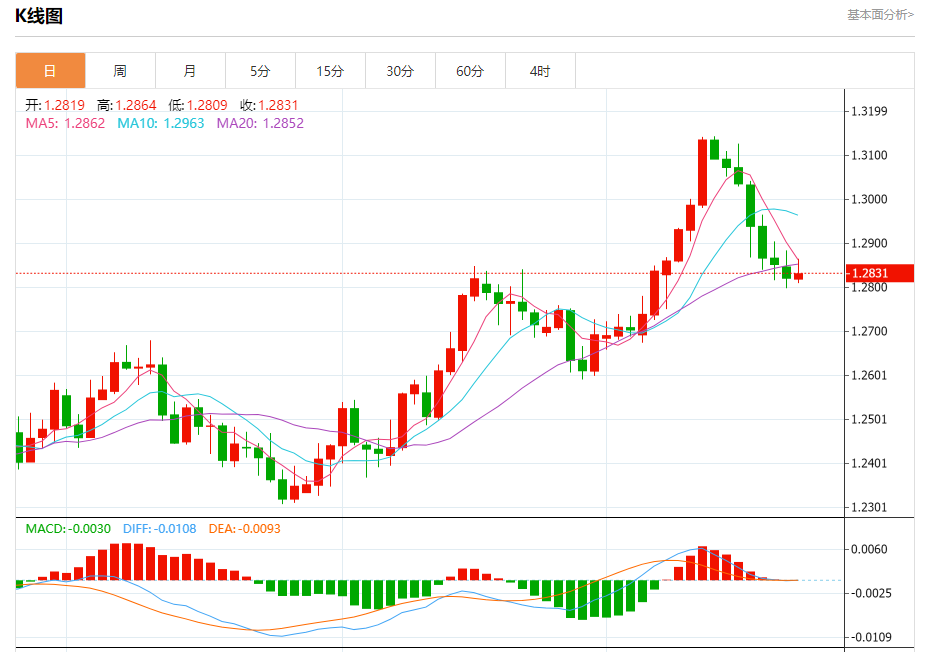Viewport: 926px width, 652px height.
Task: Click the 1.2700 price axis label
Action: coord(869,331)
